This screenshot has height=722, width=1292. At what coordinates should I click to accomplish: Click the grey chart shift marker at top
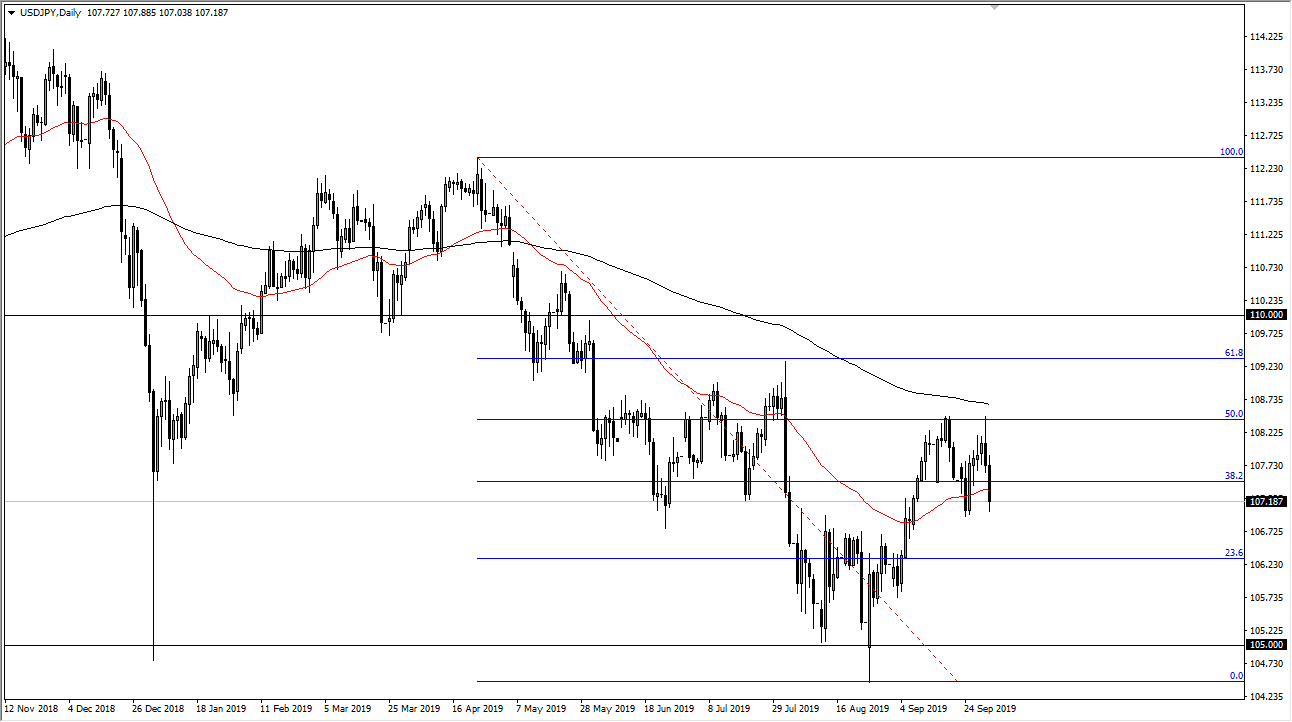coord(994,7)
